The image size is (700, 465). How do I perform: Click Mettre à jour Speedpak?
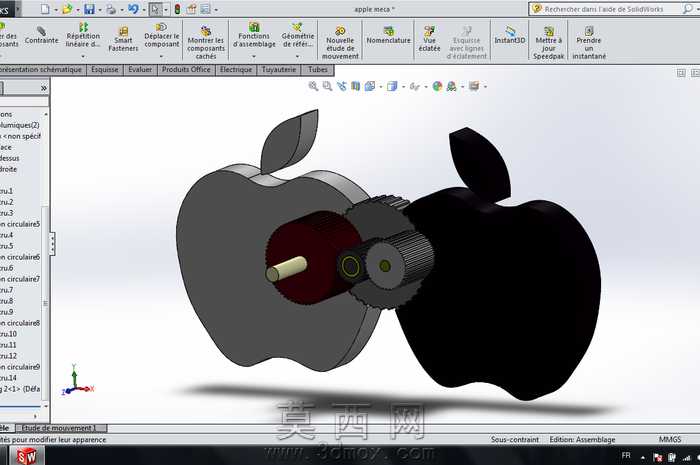(x=549, y=43)
